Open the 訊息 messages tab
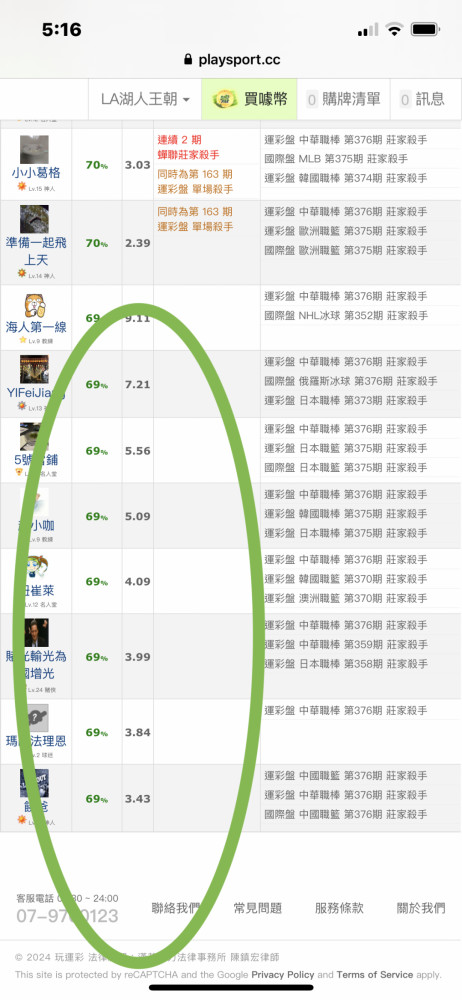462x1000 pixels. 422,99
